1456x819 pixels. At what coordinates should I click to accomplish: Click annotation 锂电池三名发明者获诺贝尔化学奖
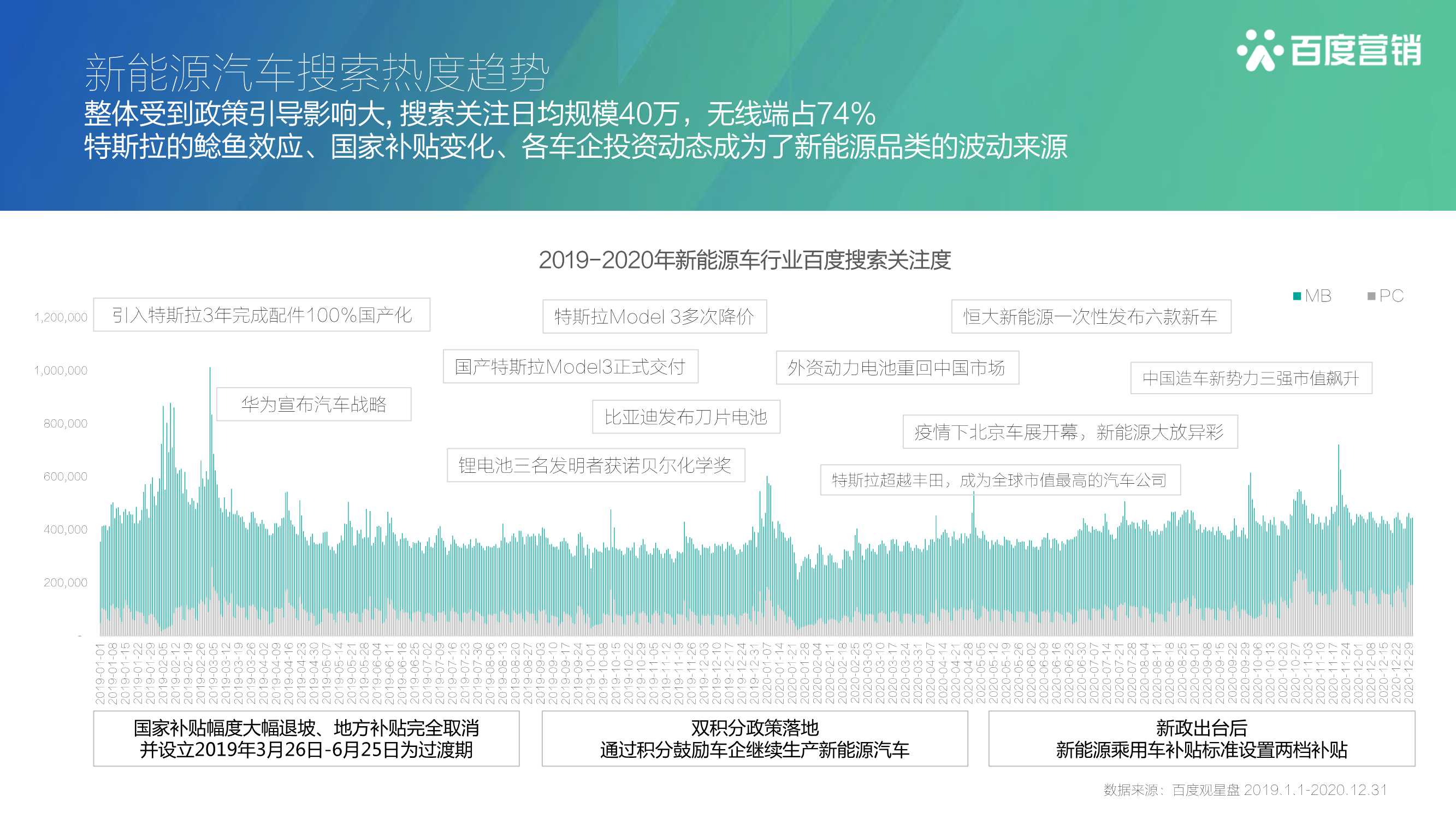[596, 465]
